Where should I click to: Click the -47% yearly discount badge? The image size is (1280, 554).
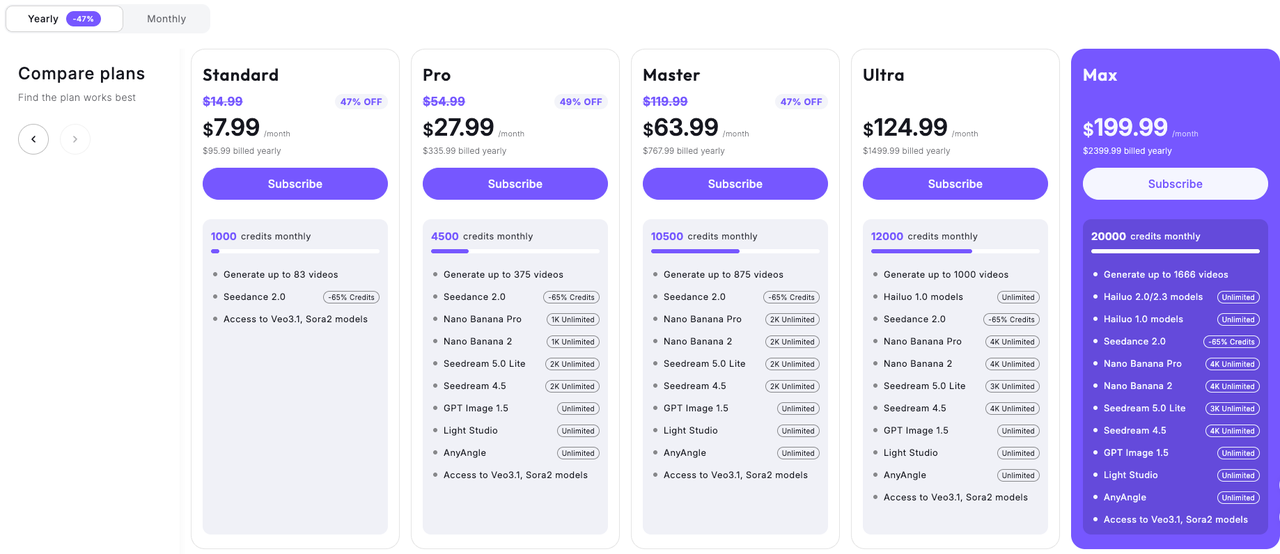click(83, 19)
